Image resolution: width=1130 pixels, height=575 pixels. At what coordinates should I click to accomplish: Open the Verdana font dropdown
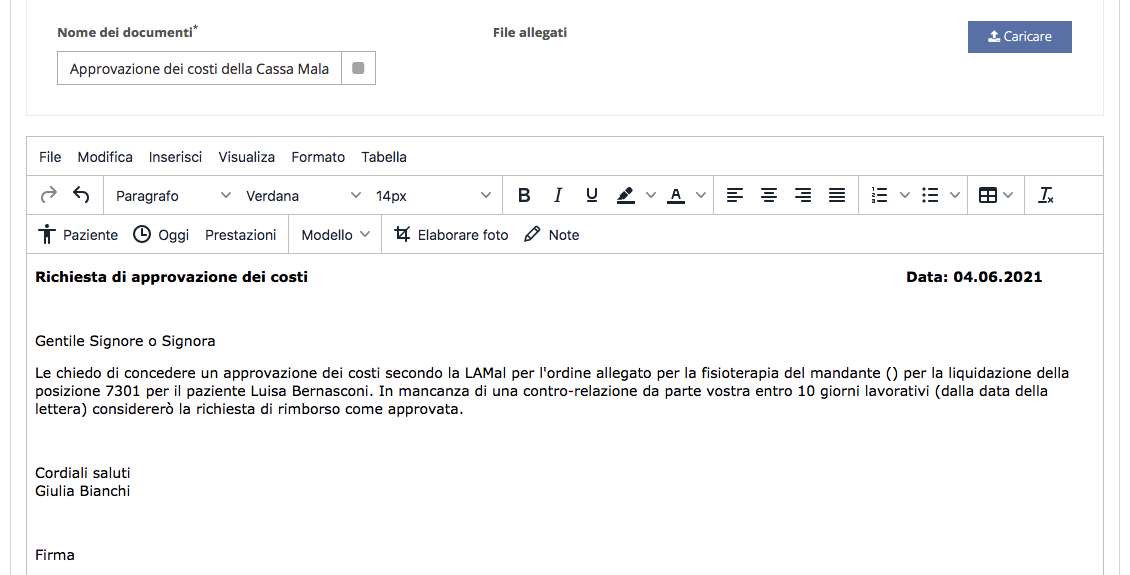click(303, 196)
